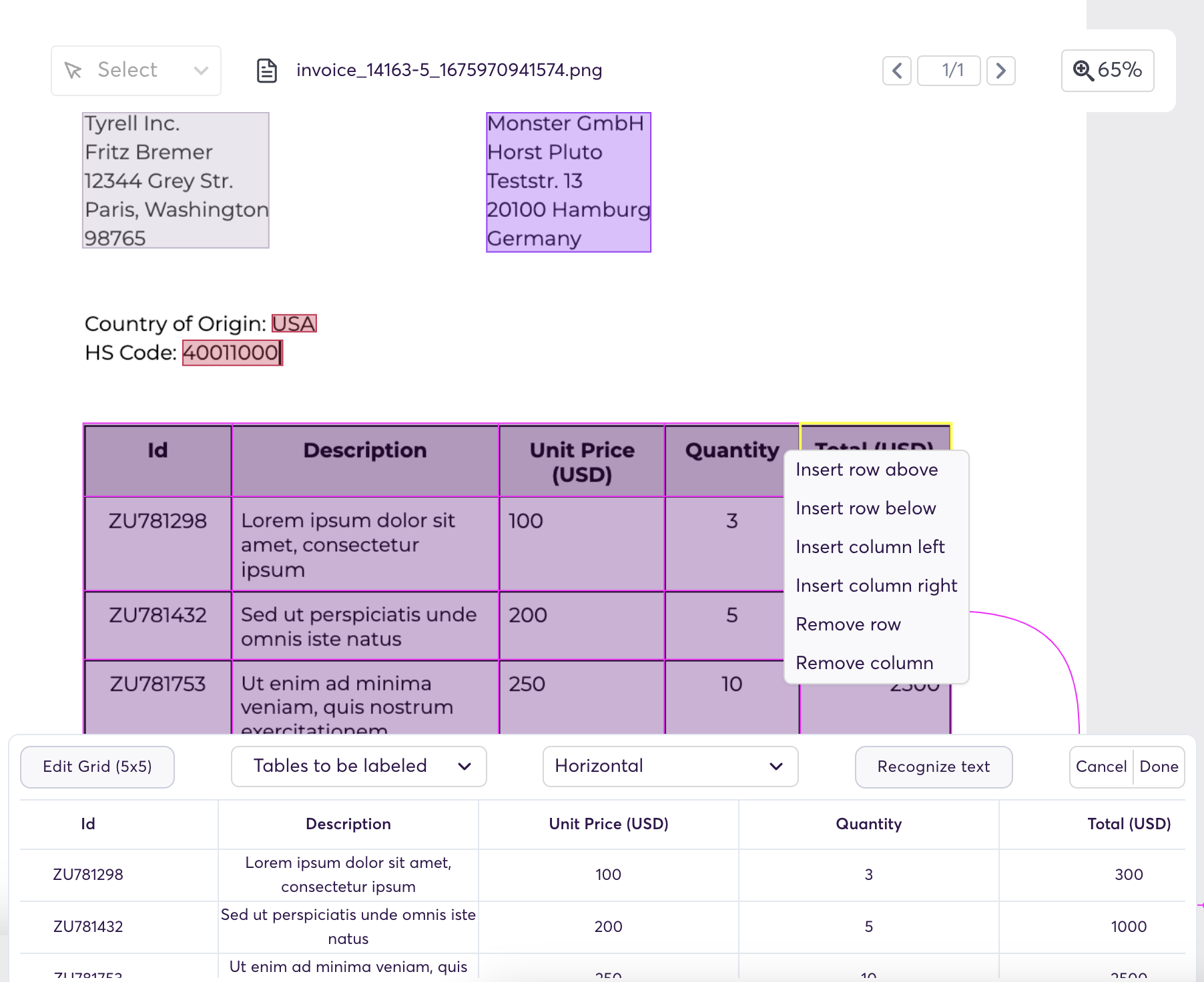Click the Id column header in results grid

[x=88, y=824]
